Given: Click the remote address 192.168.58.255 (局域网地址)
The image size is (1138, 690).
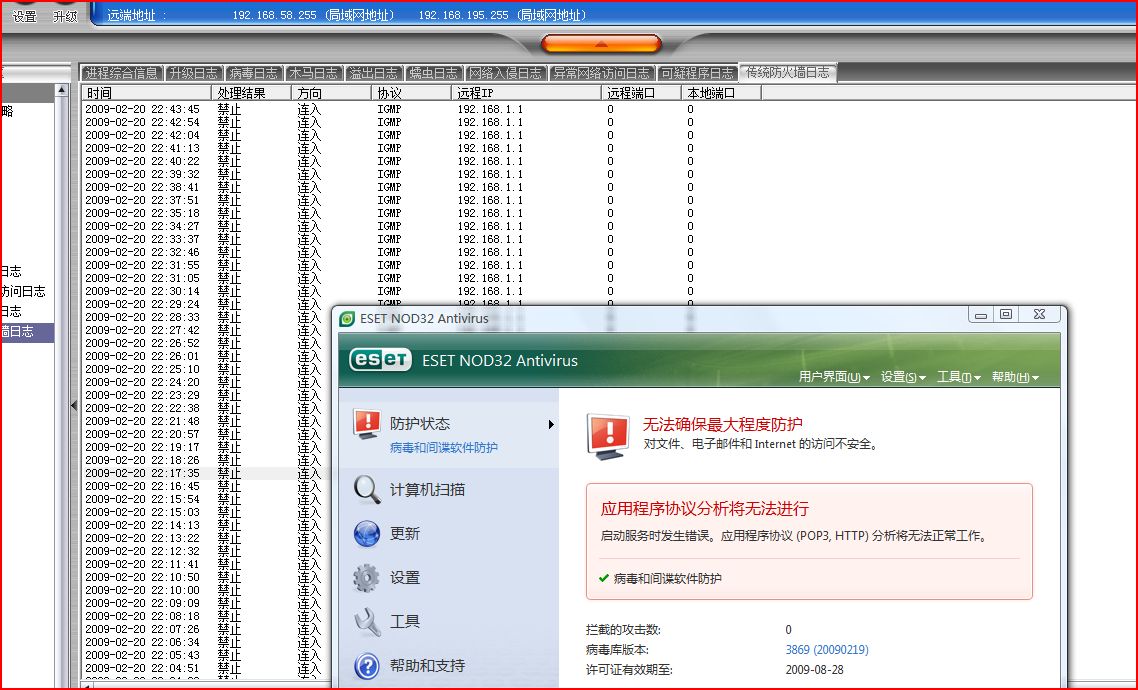Looking at the screenshot, I should 313,15.
